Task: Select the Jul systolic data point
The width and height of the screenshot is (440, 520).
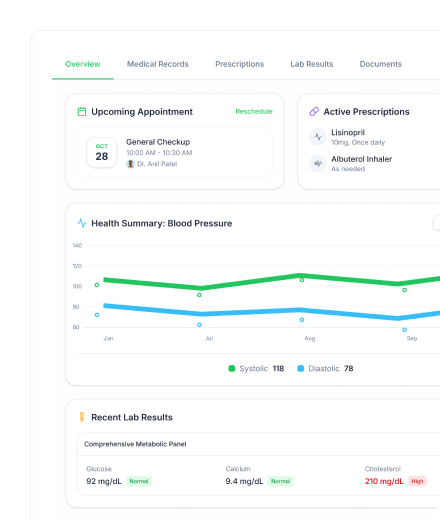Action: [199, 295]
